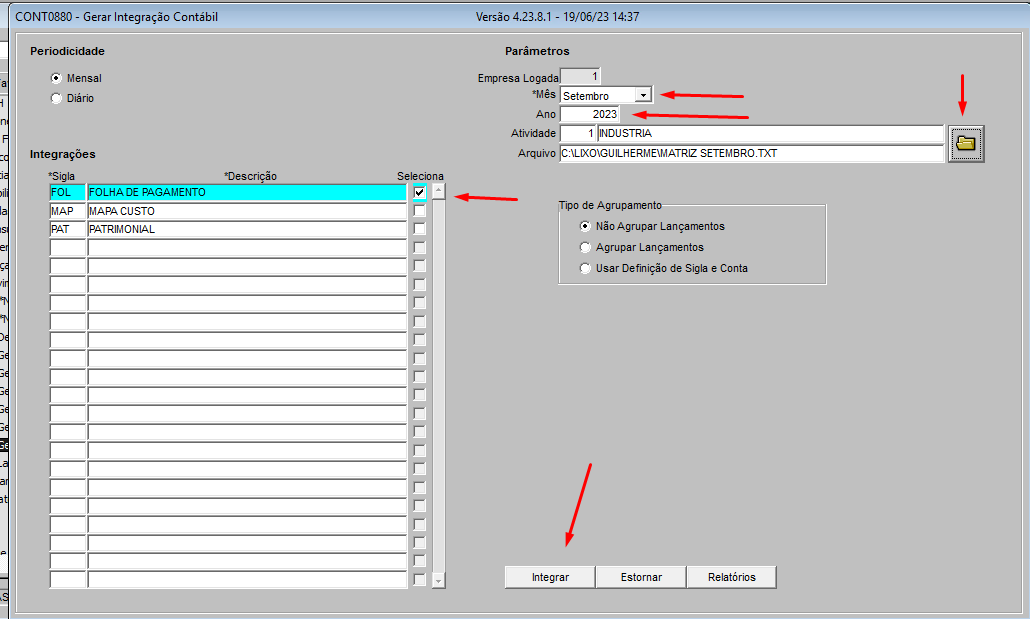Click the folder browse icon beside Arquivo

click(x=966, y=144)
